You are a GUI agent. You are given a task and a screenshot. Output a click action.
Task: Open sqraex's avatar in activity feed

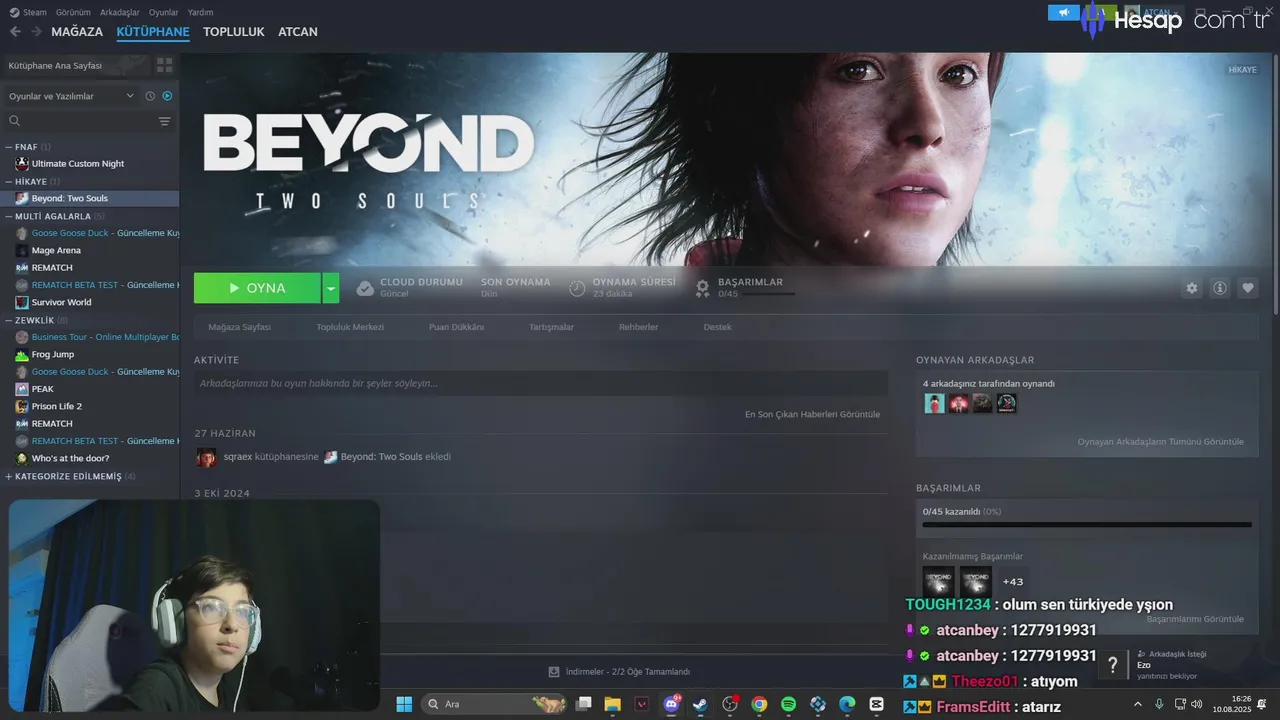pos(206,457)
